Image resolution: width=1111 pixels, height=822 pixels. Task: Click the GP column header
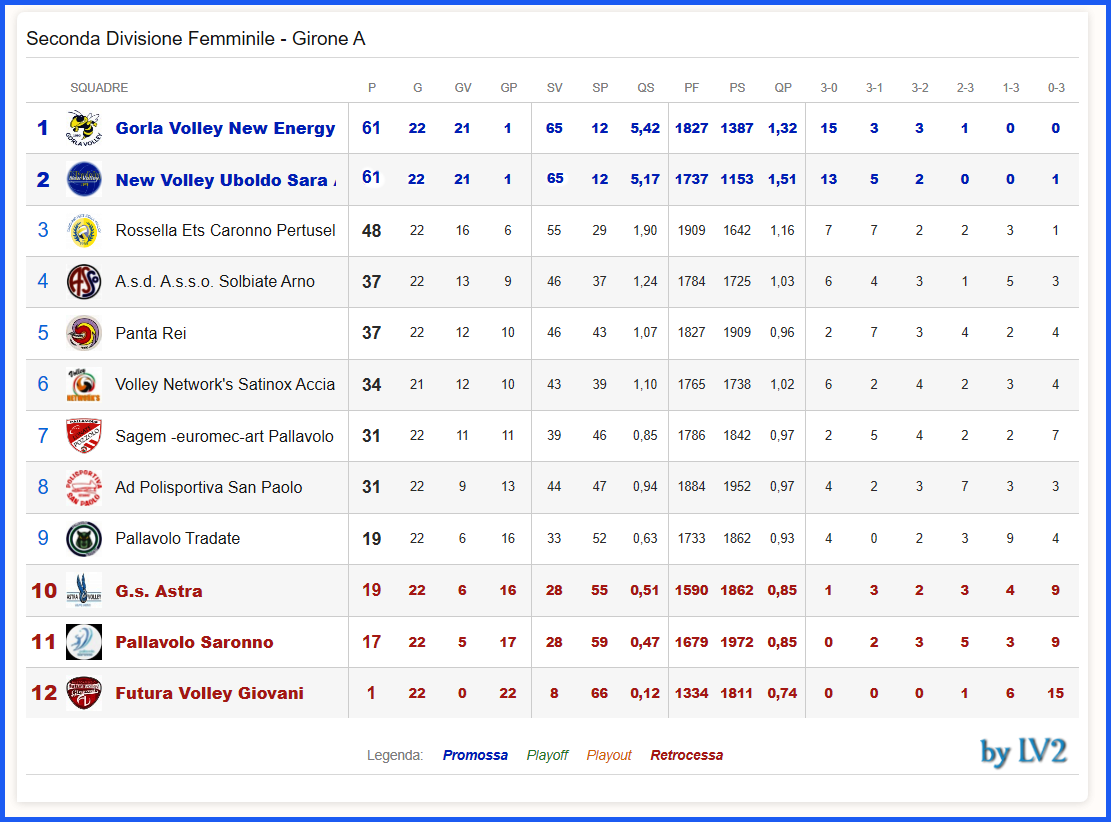pyautogui.click(x=509, y=88)
